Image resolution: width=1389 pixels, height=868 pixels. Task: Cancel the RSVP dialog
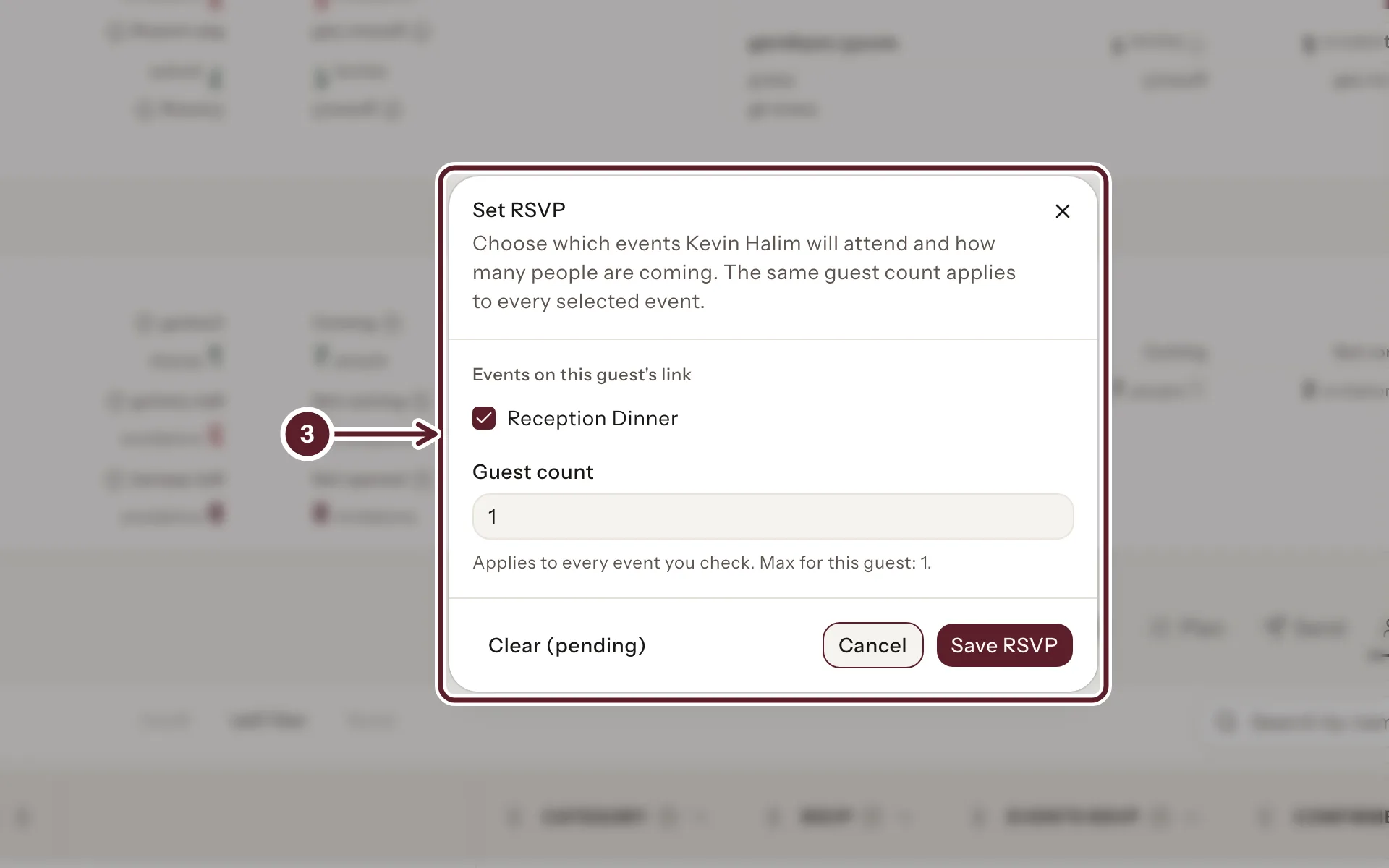tap(872, 645)
